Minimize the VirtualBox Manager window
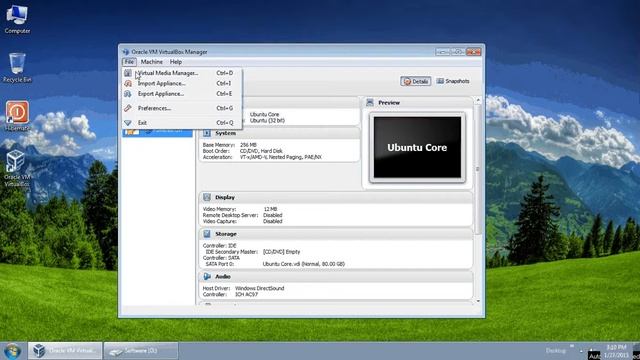640x360 pixels. pos(442,52)
